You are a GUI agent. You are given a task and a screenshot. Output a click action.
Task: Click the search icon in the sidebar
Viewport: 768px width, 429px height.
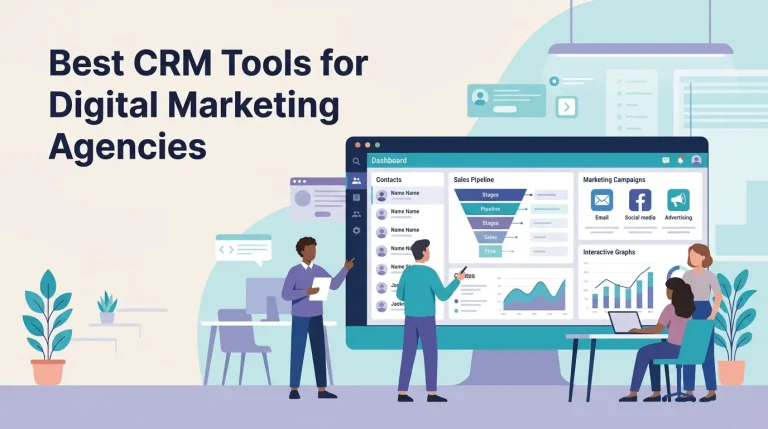356,161
